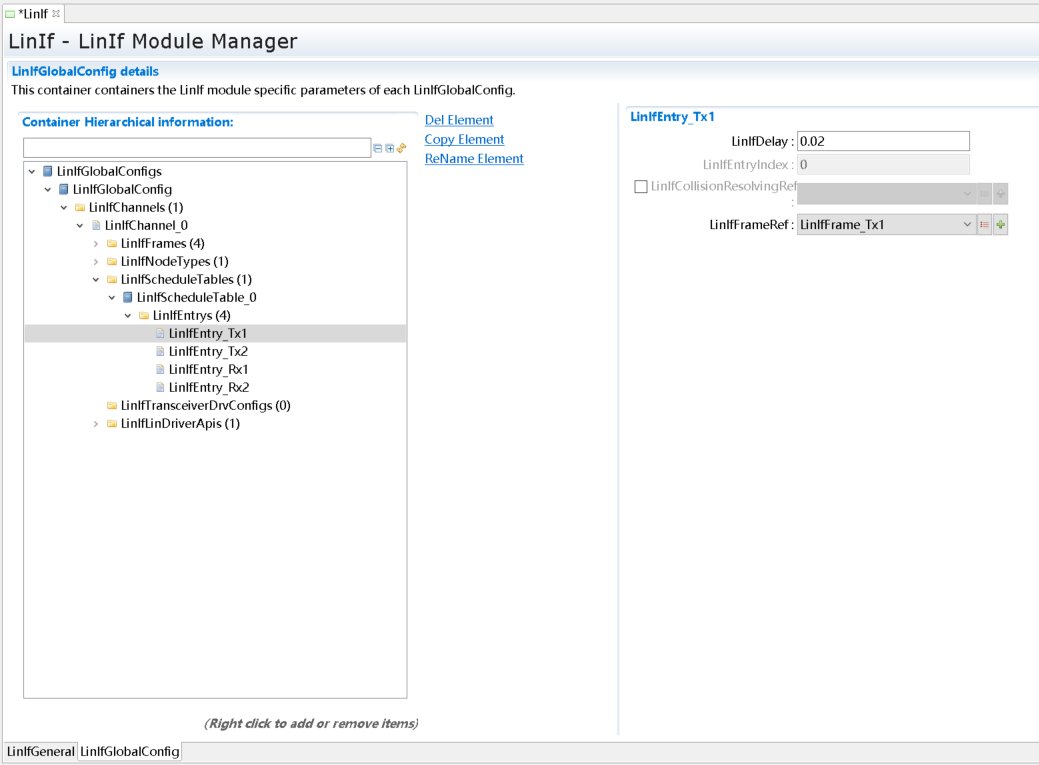This screenshot has width=1039, height=765.
Task: Click the yellow link-with-editor arrows icon
Action: (401, 148)
